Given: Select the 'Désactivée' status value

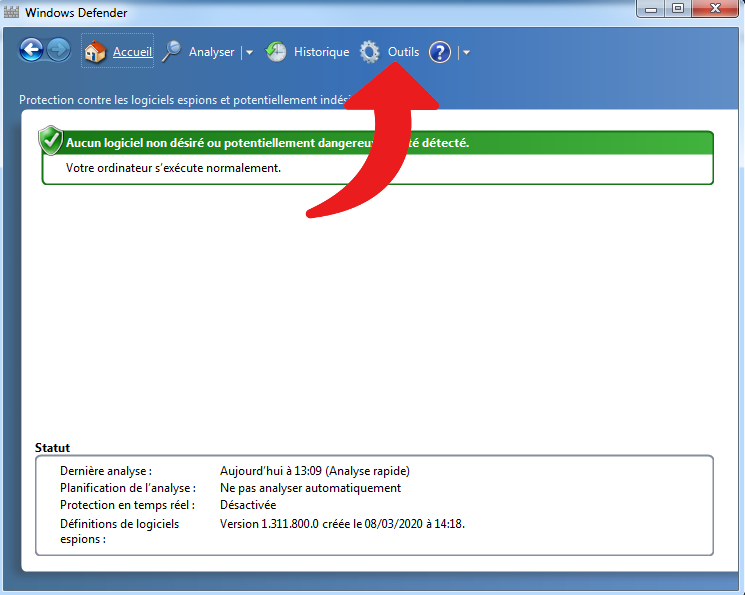Looking at the screenshot, I should pos(248,505).
